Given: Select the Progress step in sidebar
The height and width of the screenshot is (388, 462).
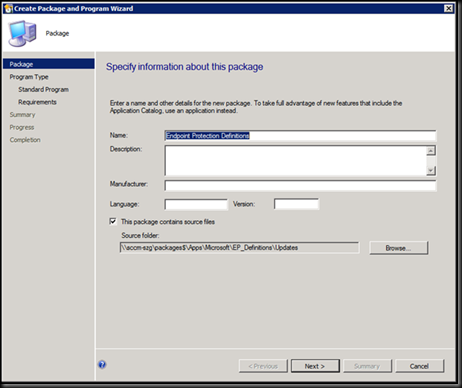Looking at the screenshot, I should coord(22,127).
